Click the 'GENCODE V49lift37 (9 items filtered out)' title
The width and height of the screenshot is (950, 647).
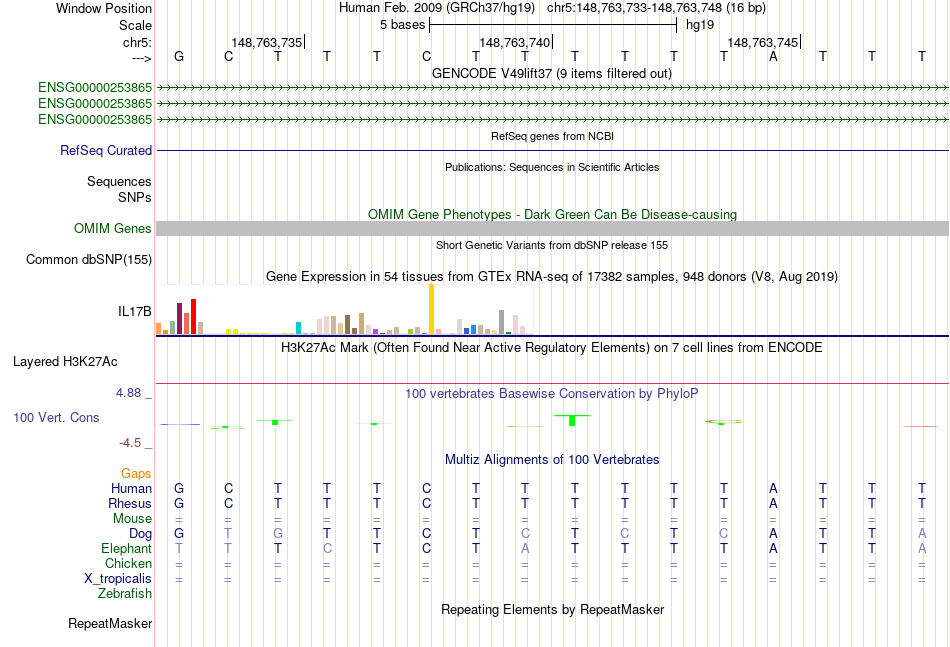coord(552,73)
